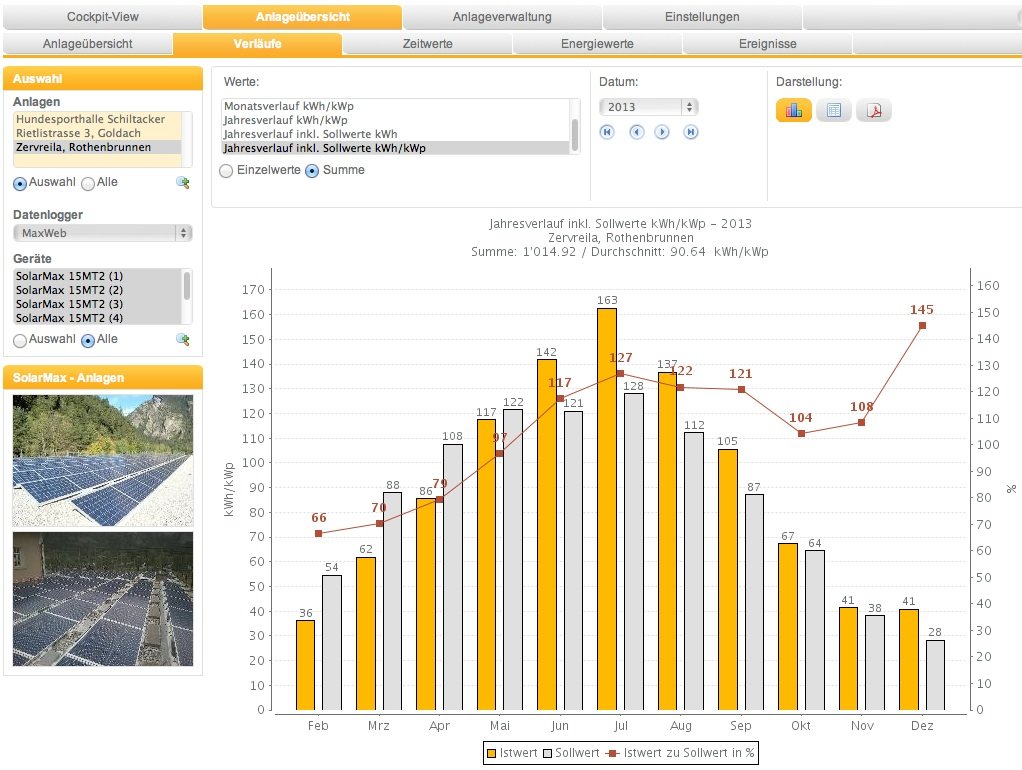The width and height of the screenshot is (1022, 770).
Task: Open lower solar panel roof photo
Action: point(103,599)
